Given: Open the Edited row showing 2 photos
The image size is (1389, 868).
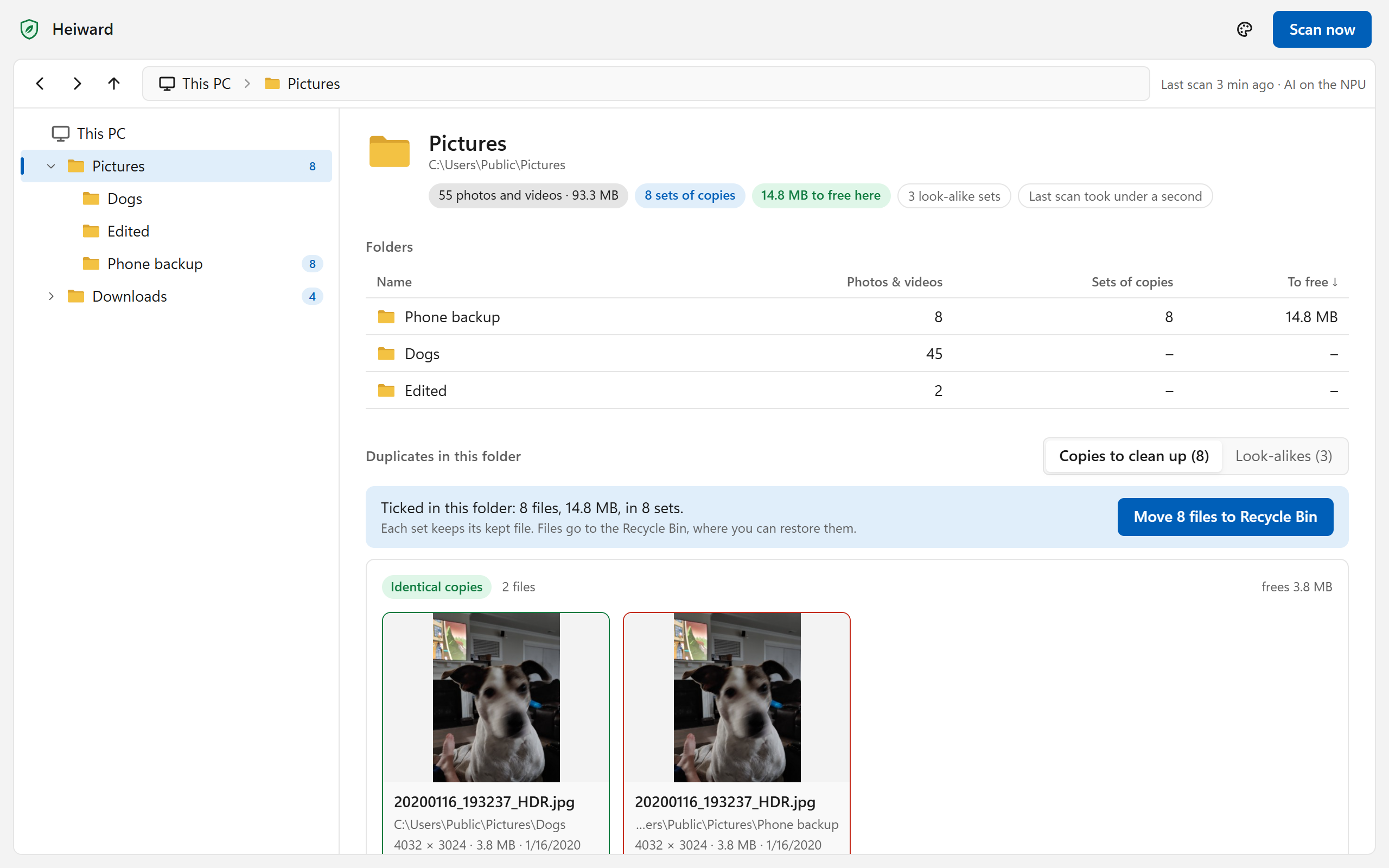Looking at the screenshot, I should click(x=857, y=391).
